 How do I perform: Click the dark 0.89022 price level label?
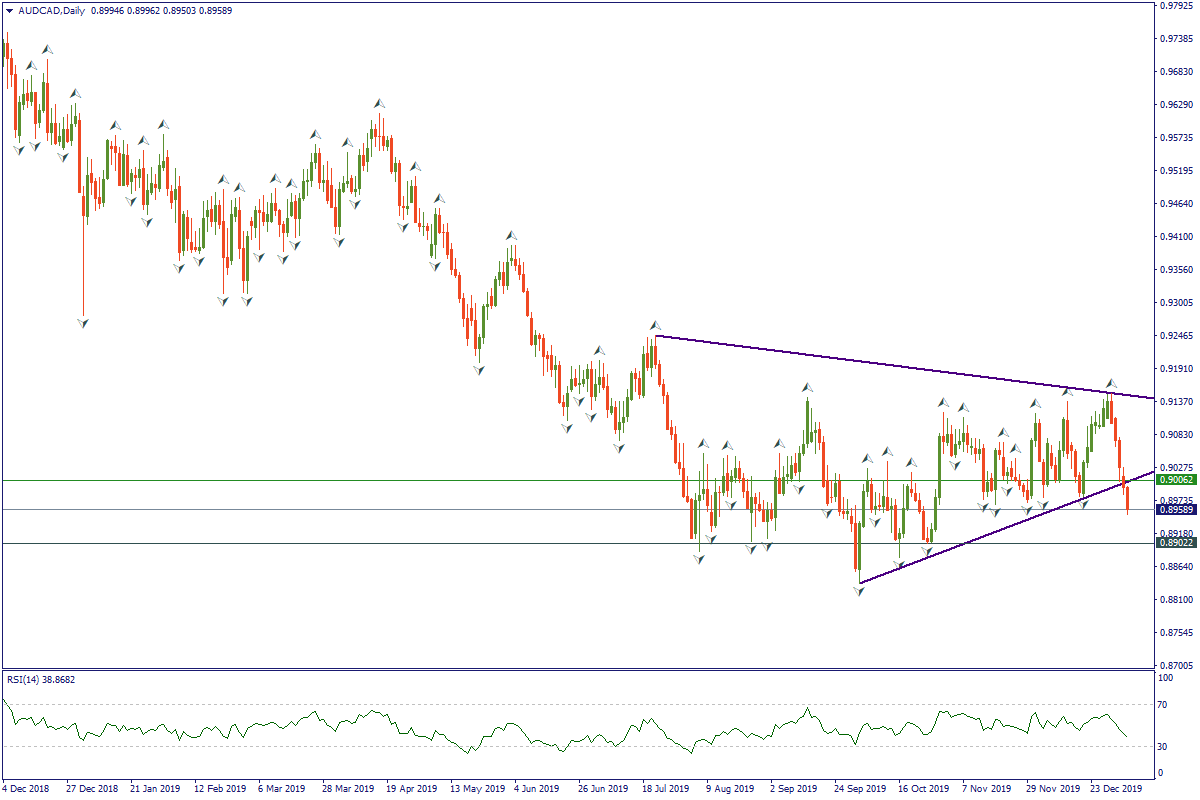coord(1176,543)
